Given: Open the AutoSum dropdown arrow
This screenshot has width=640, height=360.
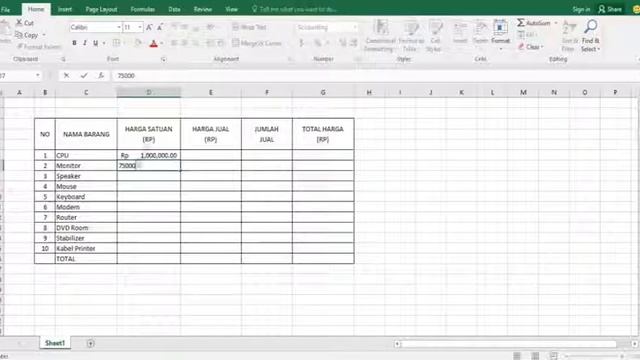Looking at the screenshot, I should [556, 23].
